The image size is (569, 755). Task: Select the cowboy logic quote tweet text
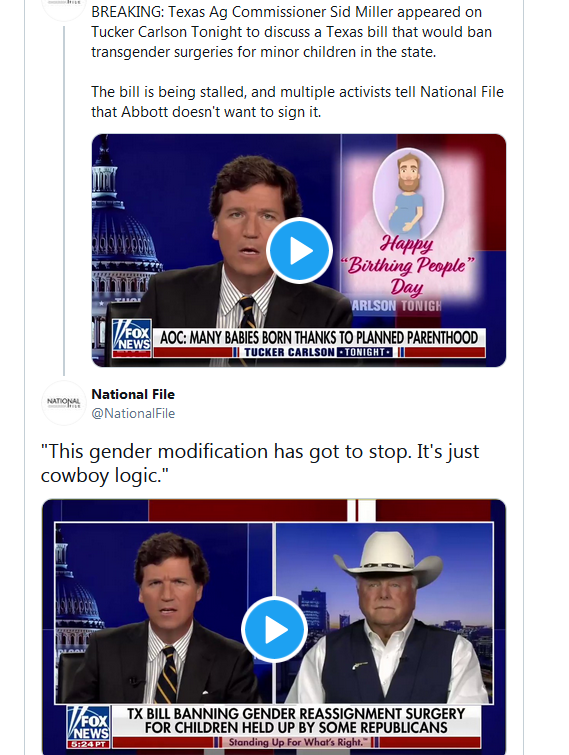[260, 463]
